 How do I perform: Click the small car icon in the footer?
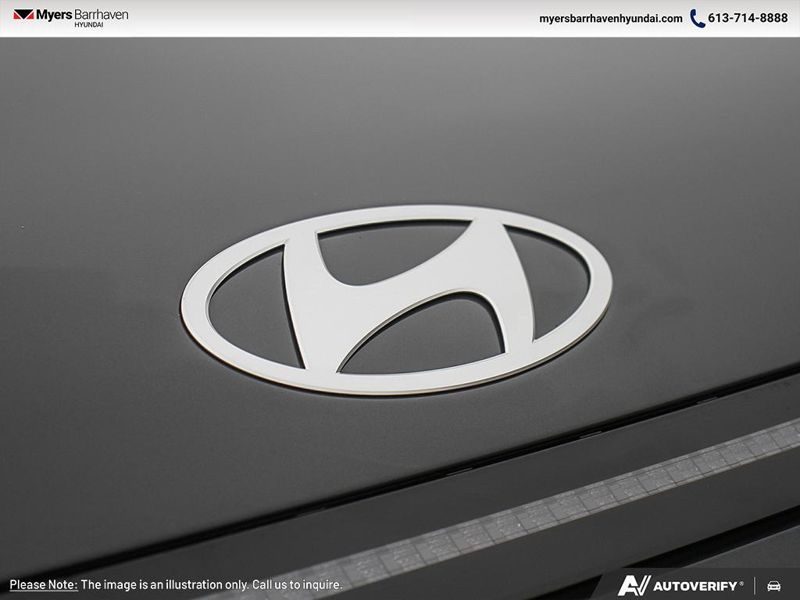pos(774,585)
